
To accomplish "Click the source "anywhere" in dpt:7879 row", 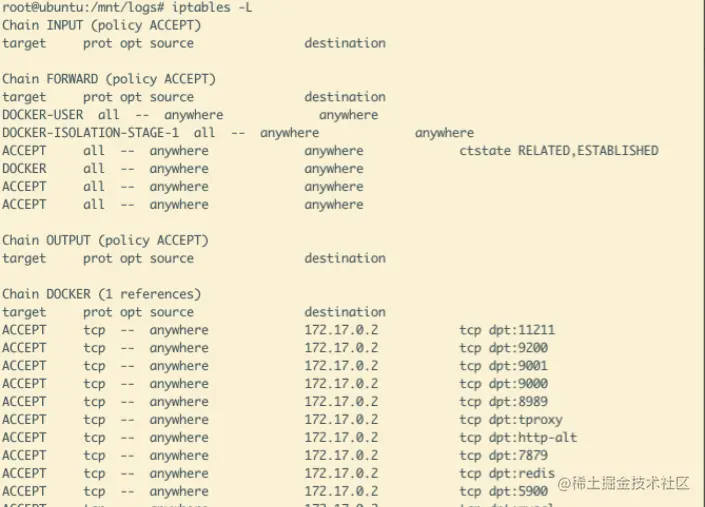I will (179, 456).
